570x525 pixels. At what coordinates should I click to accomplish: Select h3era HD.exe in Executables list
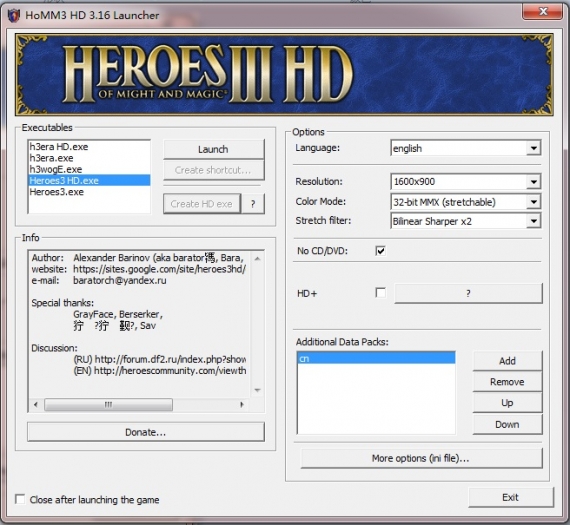click(x=89, y=147)
